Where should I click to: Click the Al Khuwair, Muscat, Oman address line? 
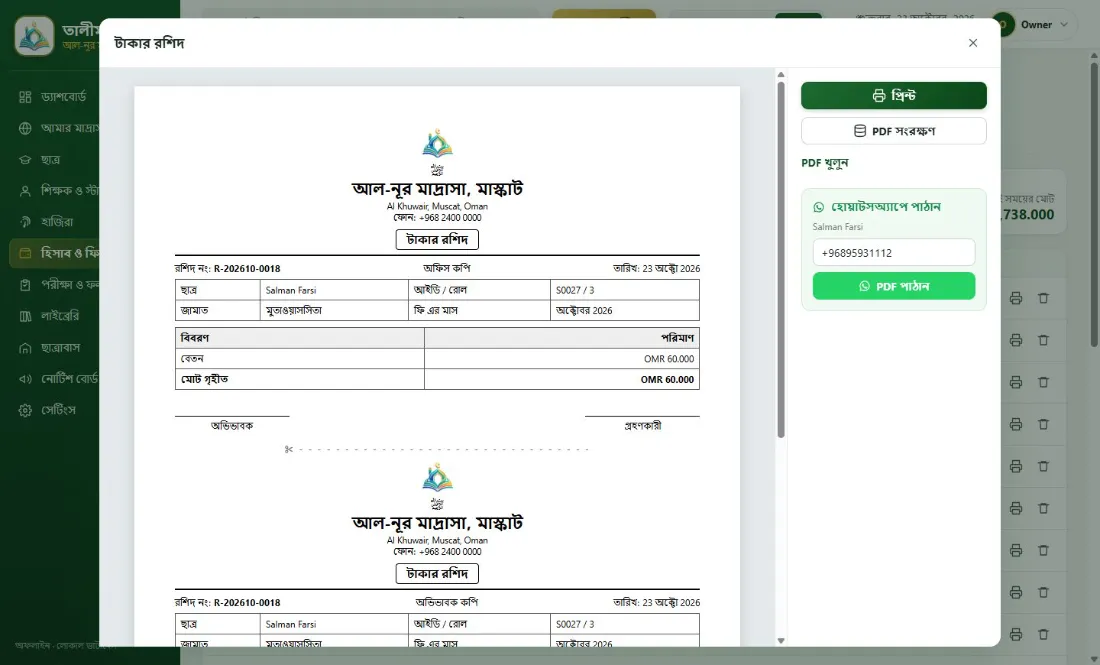[x=437, y=206]
